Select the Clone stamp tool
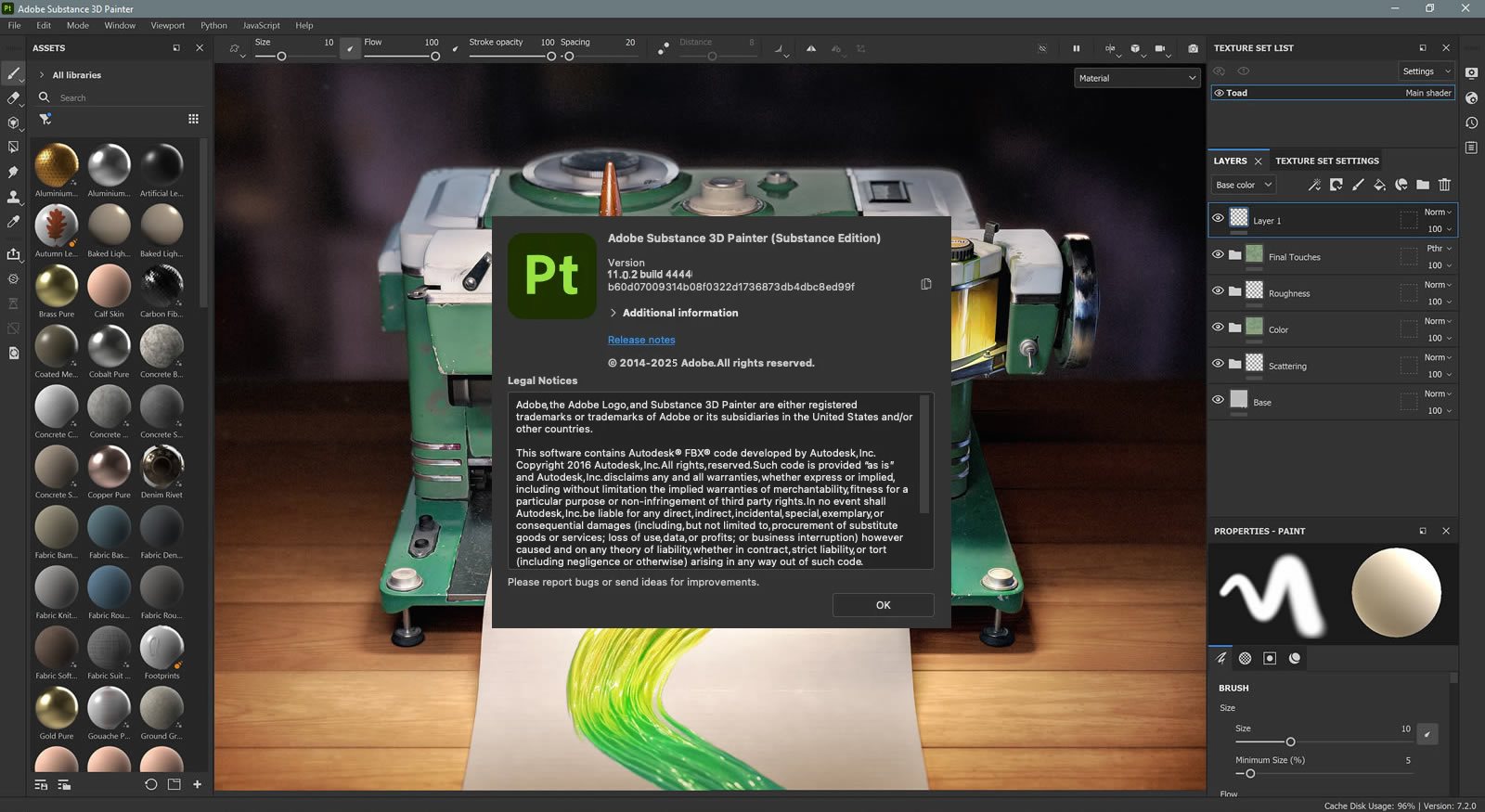1485x812 pixels. [13, 197]
